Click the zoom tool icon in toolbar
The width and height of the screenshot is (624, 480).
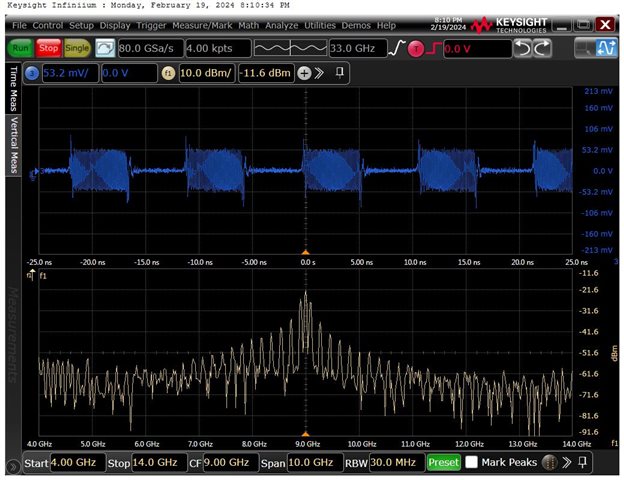pos(585,49)
